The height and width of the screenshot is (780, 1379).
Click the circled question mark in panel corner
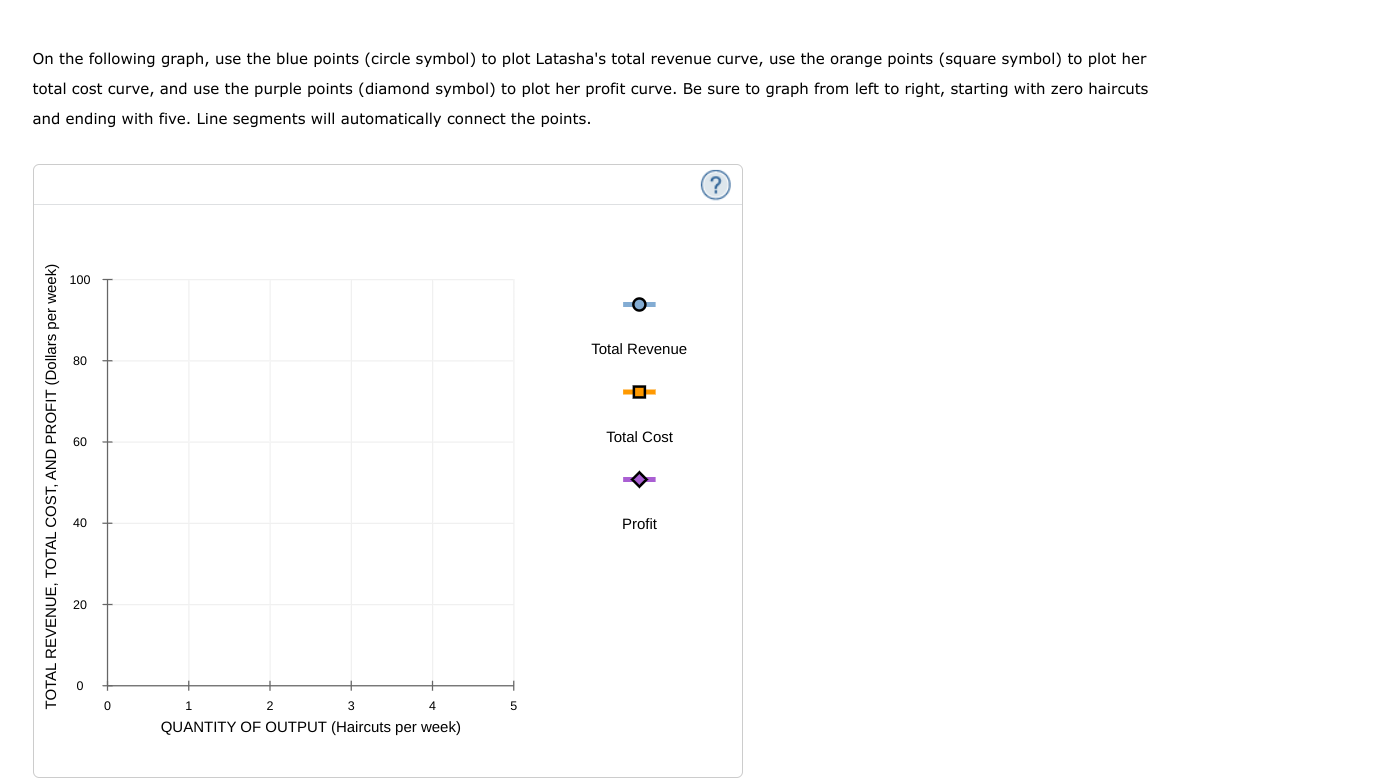coord(715,185)
